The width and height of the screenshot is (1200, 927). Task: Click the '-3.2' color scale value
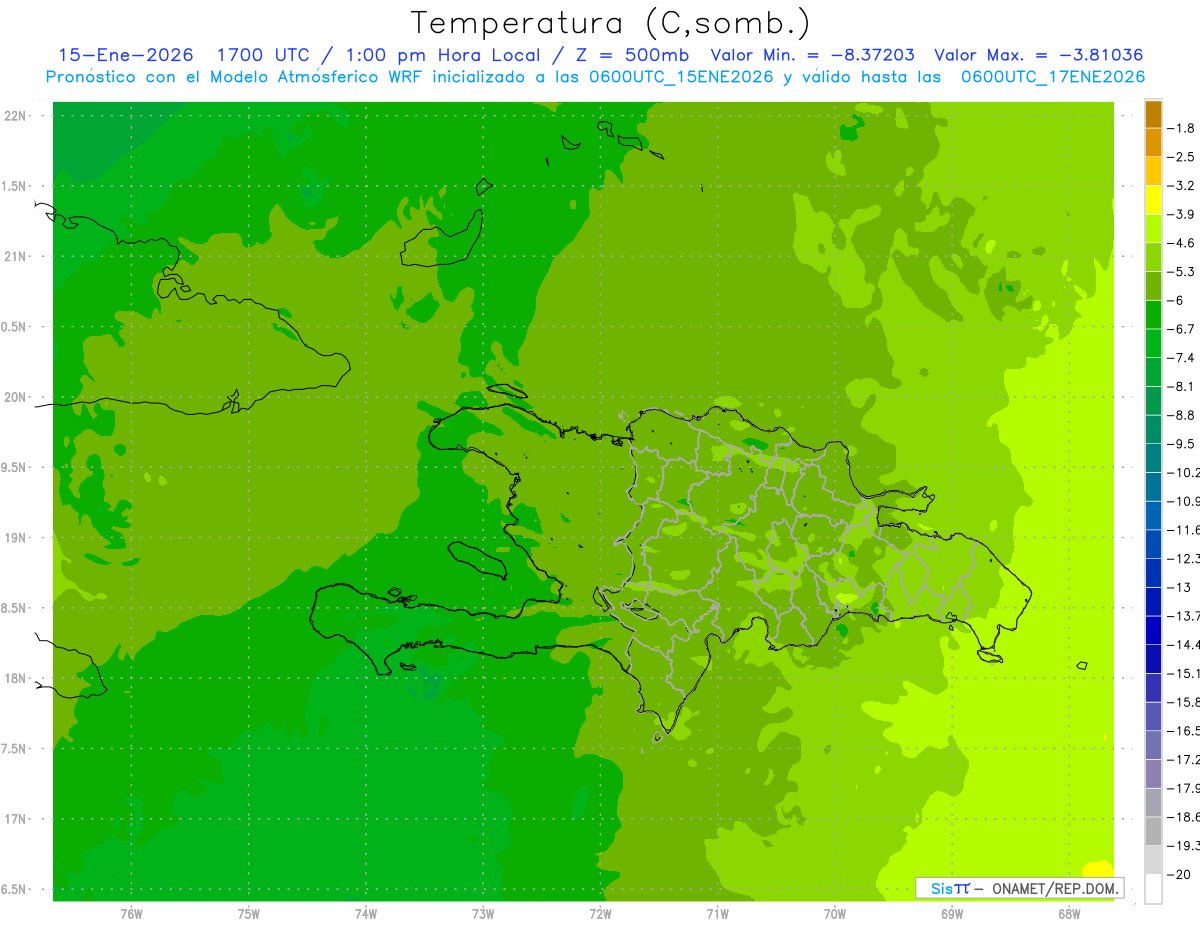pos(1181,186)
